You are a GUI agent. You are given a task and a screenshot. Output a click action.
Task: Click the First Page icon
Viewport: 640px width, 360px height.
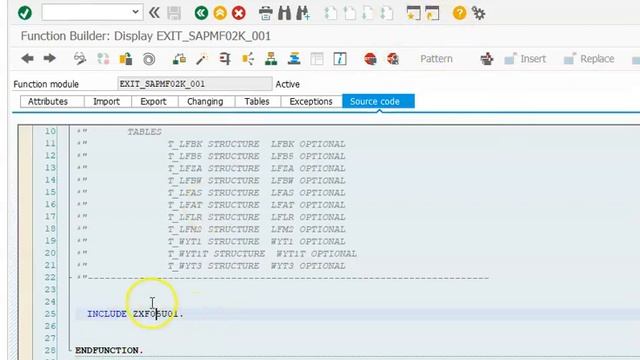pyautogui.click(x=330, y=13)
